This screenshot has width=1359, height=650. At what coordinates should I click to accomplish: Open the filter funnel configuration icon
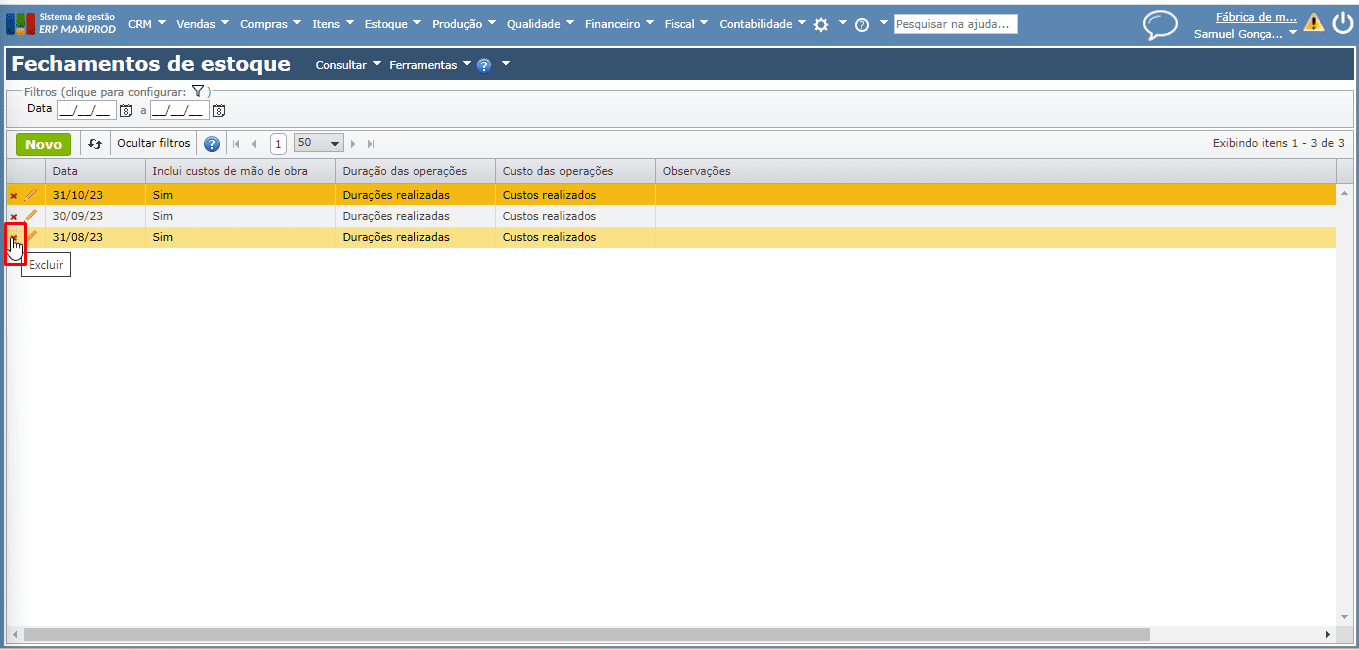[198, 91]
